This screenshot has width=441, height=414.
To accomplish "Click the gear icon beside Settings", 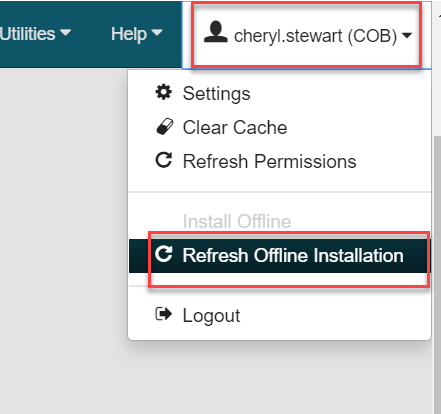I will click(164, 92).
